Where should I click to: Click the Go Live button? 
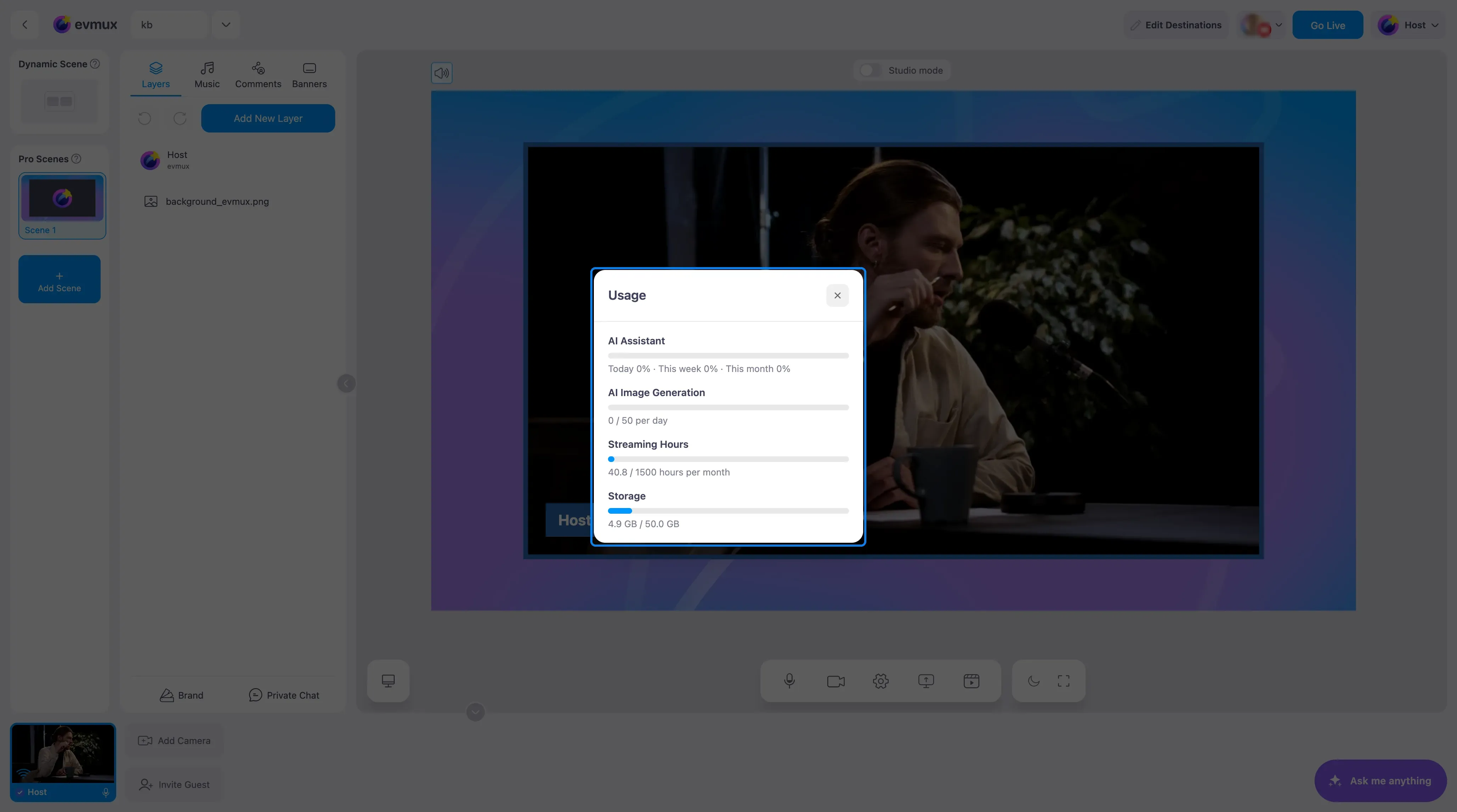point(1327,25)
